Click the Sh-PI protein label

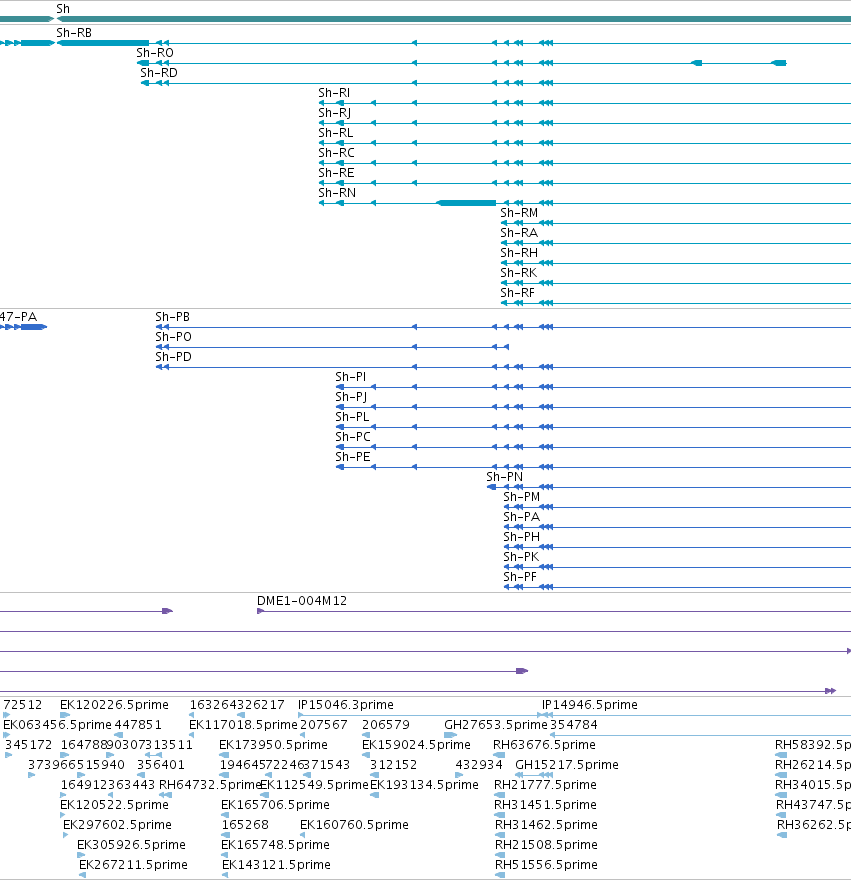click(x=351, y=377)
